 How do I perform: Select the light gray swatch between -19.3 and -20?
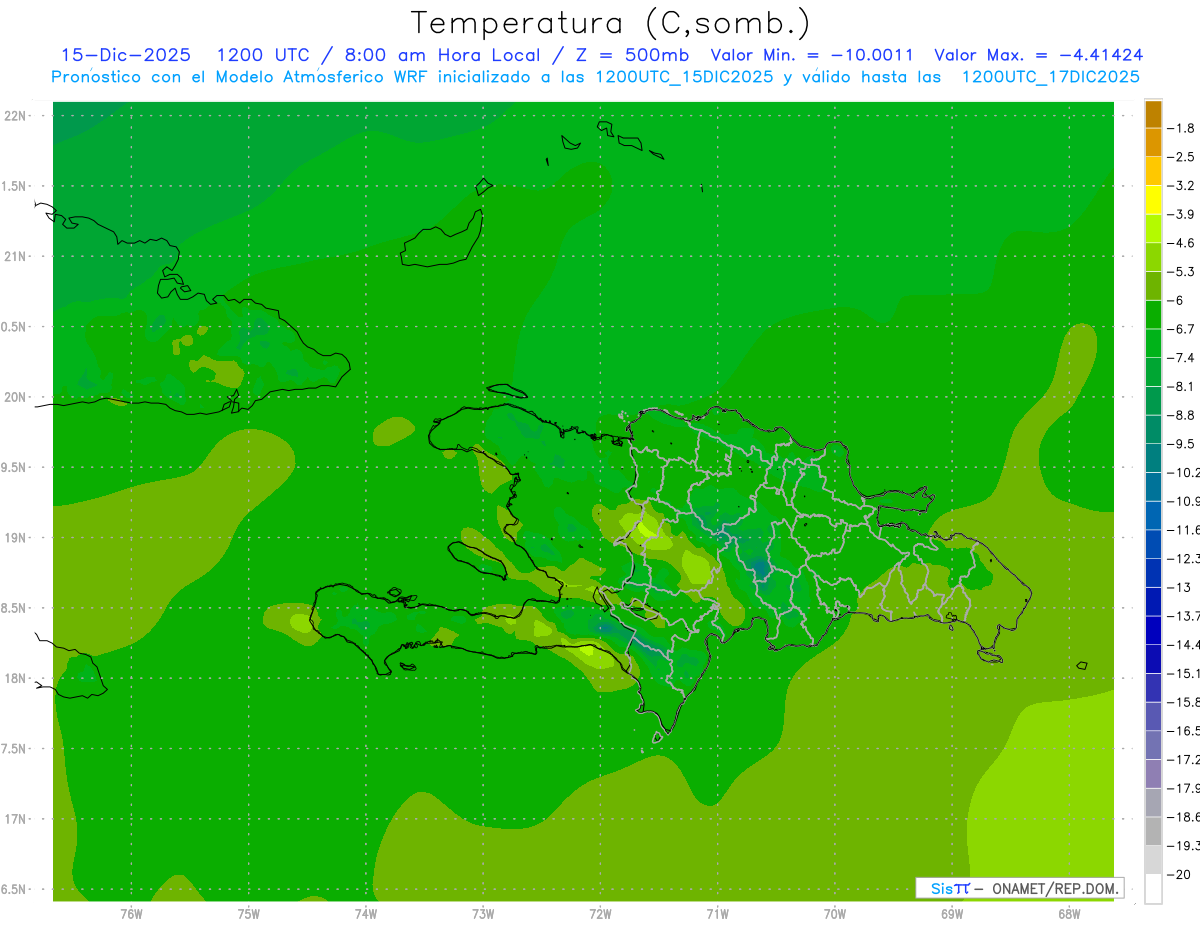[x=1153, y=860]
